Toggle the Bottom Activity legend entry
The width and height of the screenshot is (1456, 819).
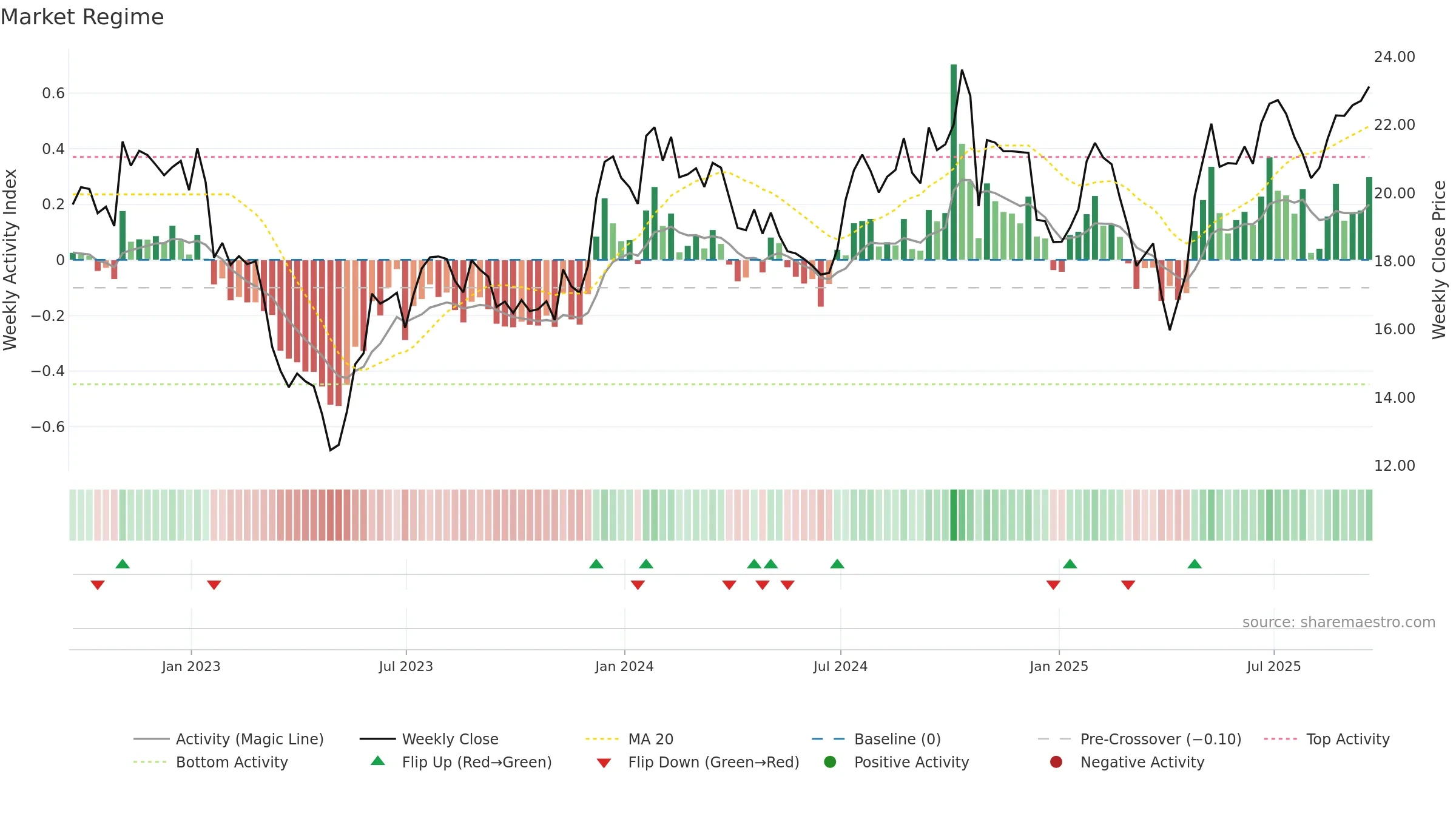tap(211, 762)
